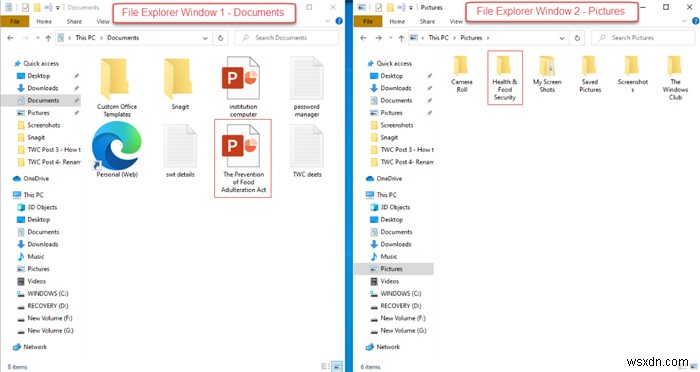The height and width of the screenshot is (372, 700).
Task: Open the Screenshots folder icon in Pictures window
Action: (x=633, y=74)
